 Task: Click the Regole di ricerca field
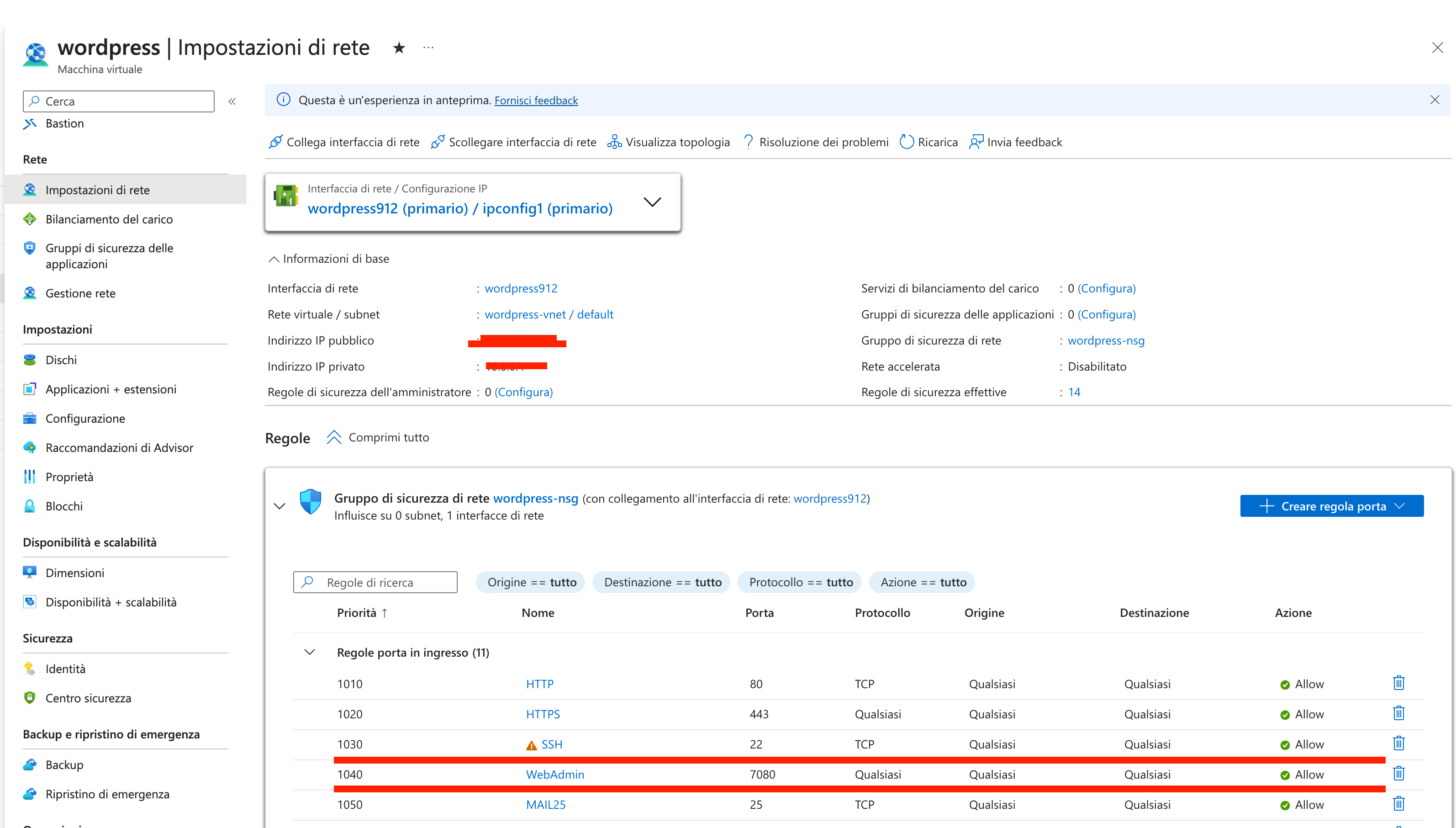375,582
